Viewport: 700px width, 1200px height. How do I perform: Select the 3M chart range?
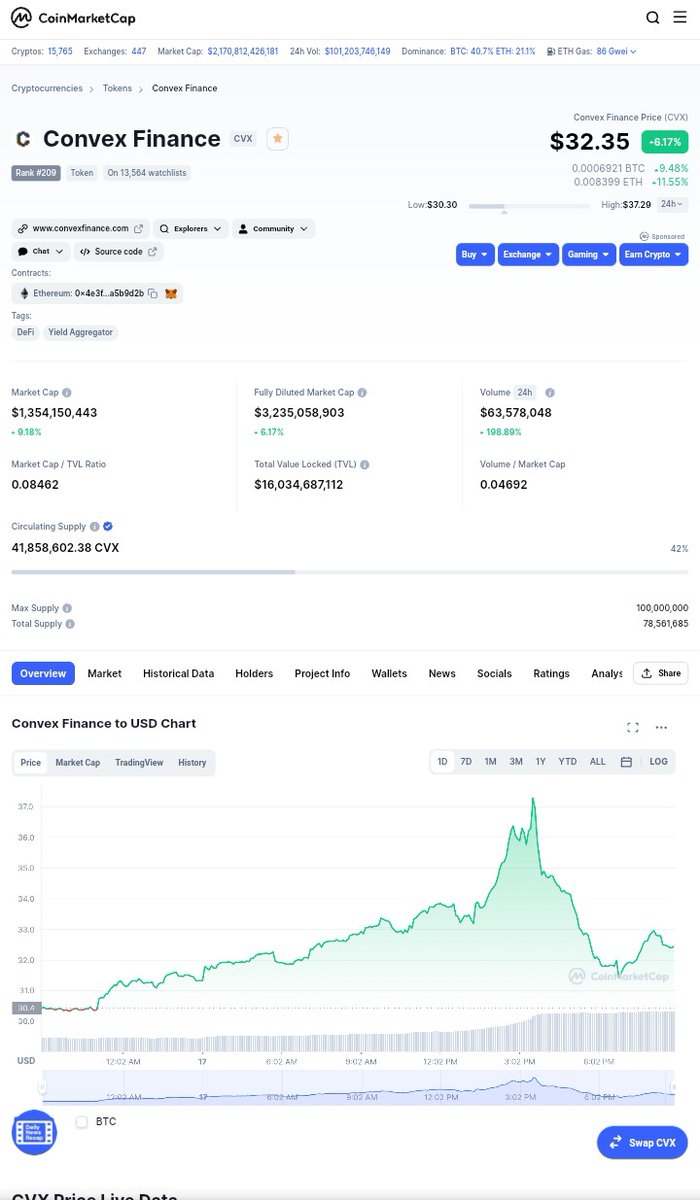coord(516,762)
